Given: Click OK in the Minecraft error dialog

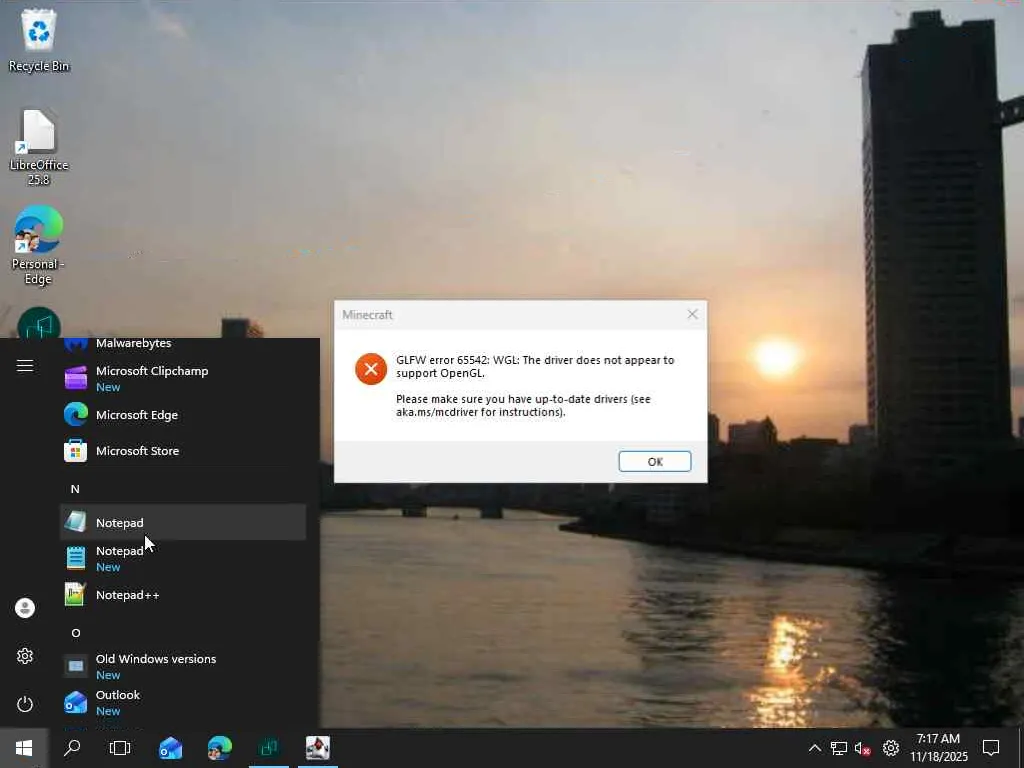Looking at the screenshot, I should click(654, 461).
